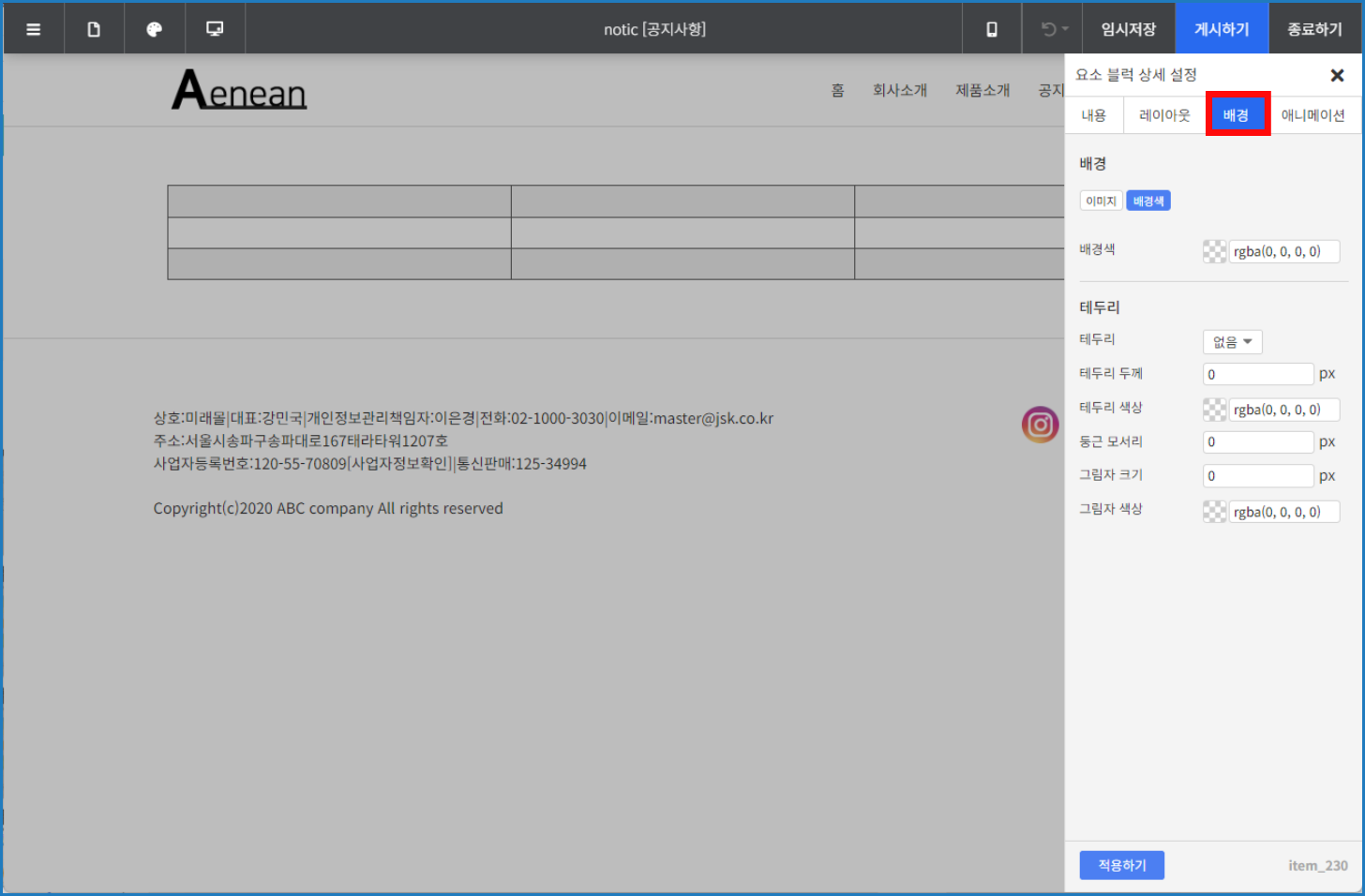This screenshot has width=1365, height=896.
Task: Switch to the 레이아웃 tab
Action: pos(1164,115)
